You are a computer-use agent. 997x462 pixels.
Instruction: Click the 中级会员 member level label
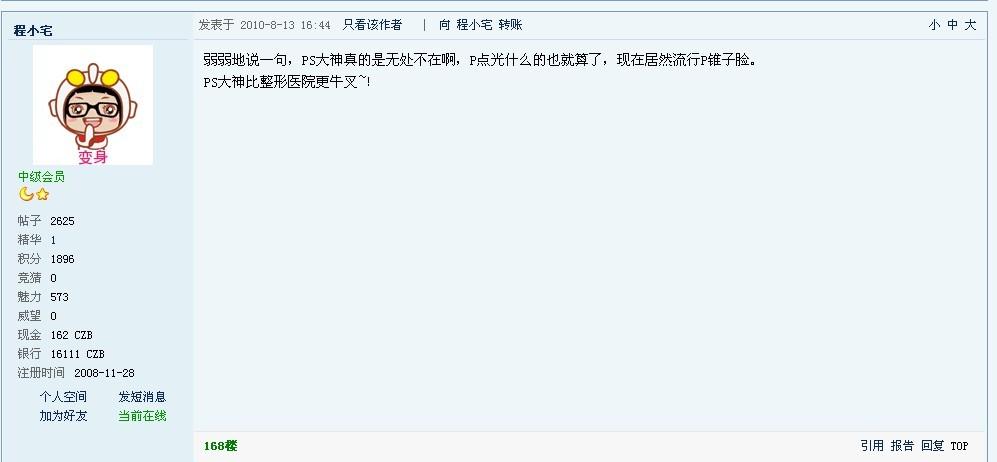coord(41,177)
